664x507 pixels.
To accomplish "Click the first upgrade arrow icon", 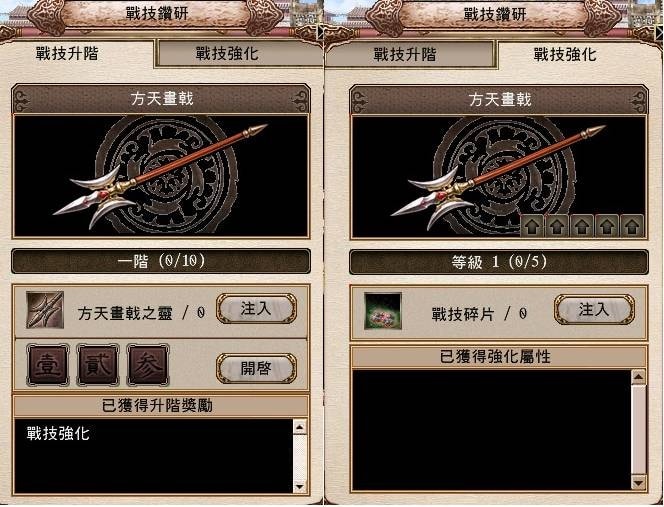I will 532,226.
